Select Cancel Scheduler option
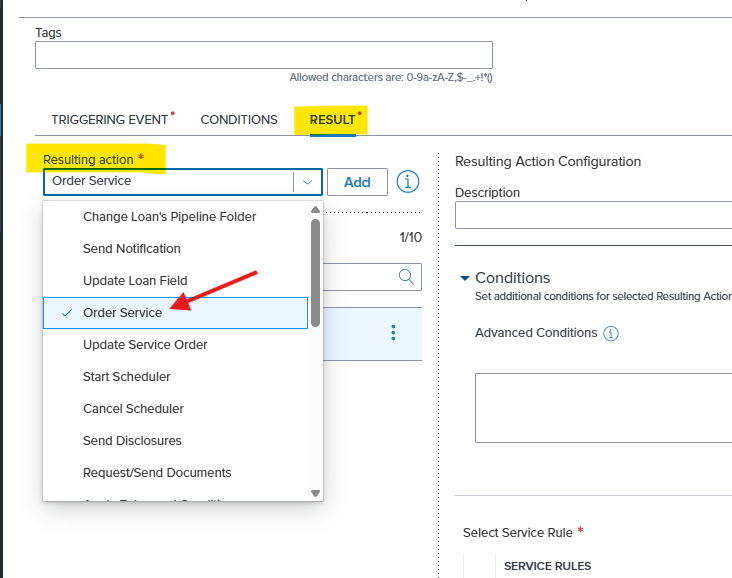This screenshot has width=732, height=578. [x=176, y=409]
